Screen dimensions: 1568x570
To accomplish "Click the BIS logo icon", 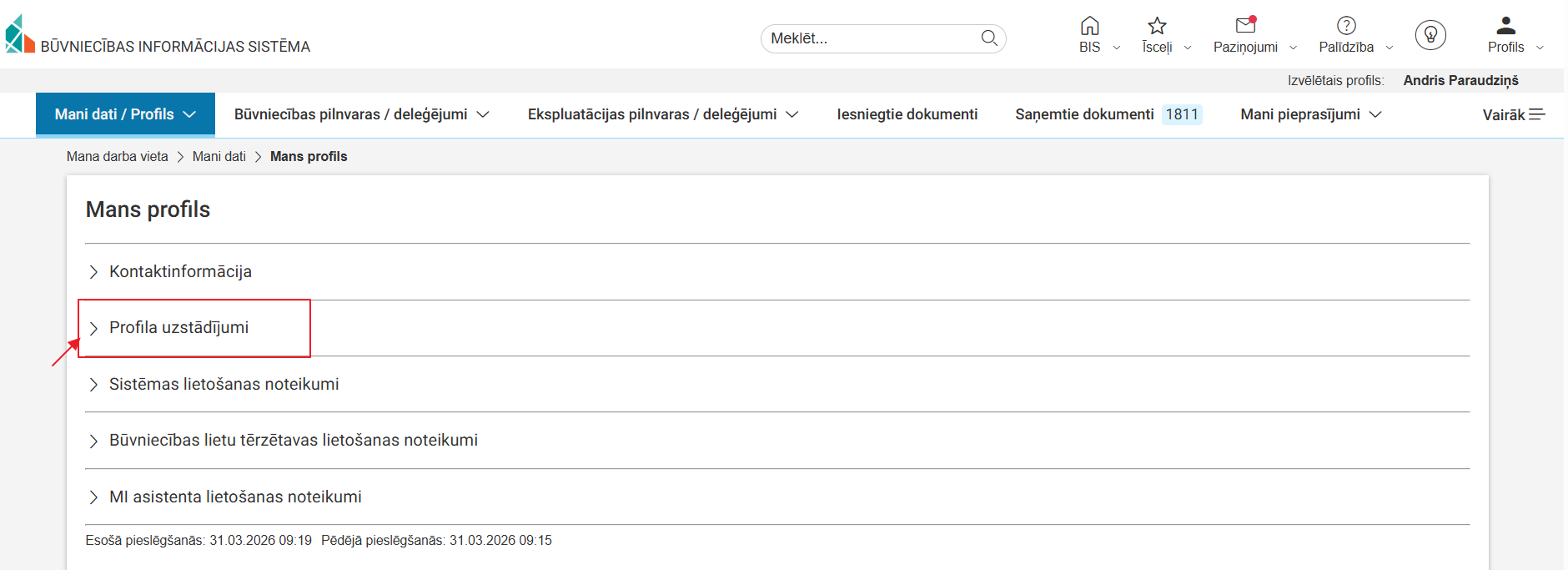I will click(20, 35).
